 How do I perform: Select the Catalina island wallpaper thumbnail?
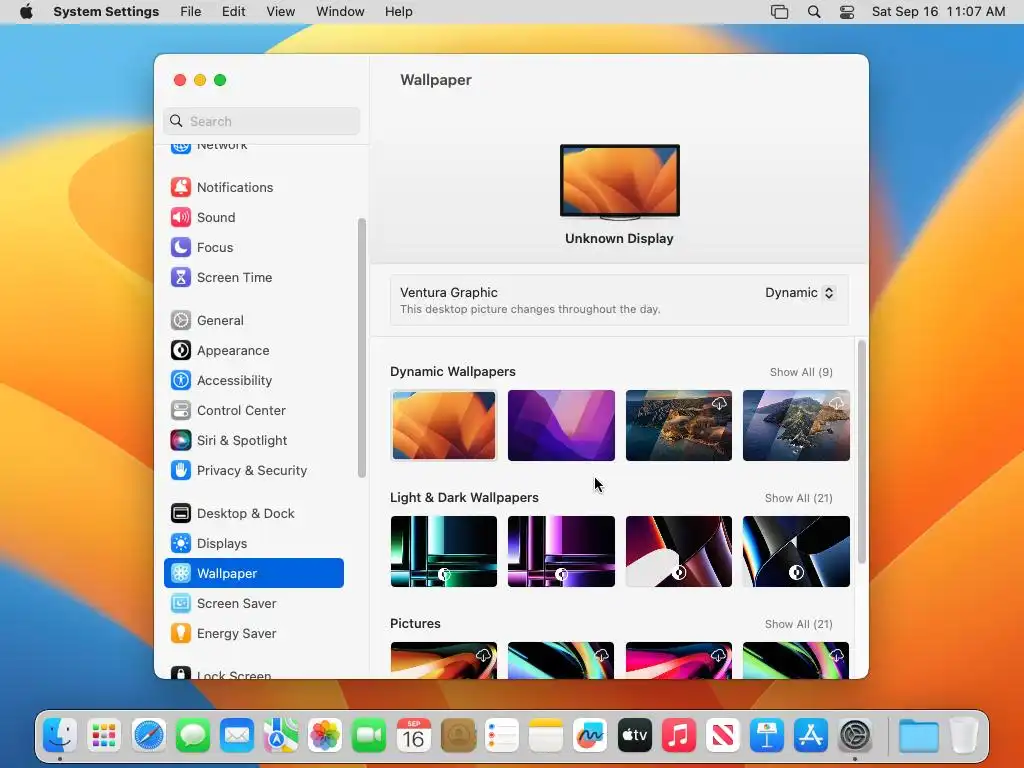click(x=796, y=426)
